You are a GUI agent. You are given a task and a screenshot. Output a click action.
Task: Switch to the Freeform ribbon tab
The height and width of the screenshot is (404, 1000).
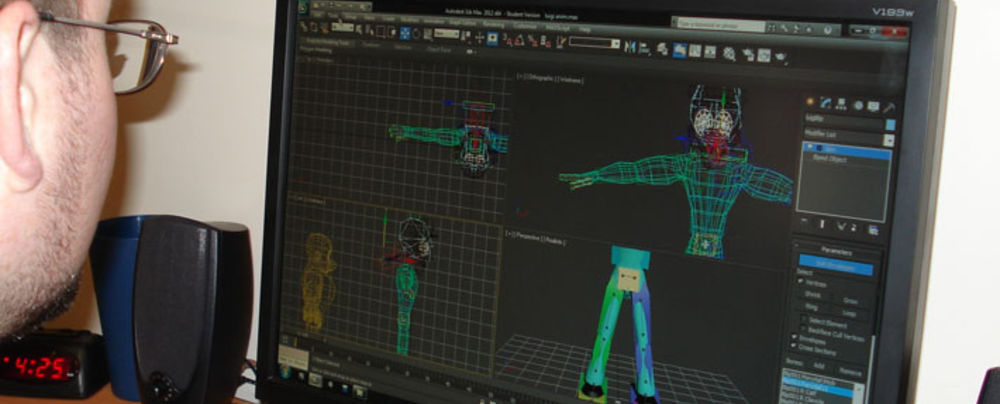click(371, 45)
